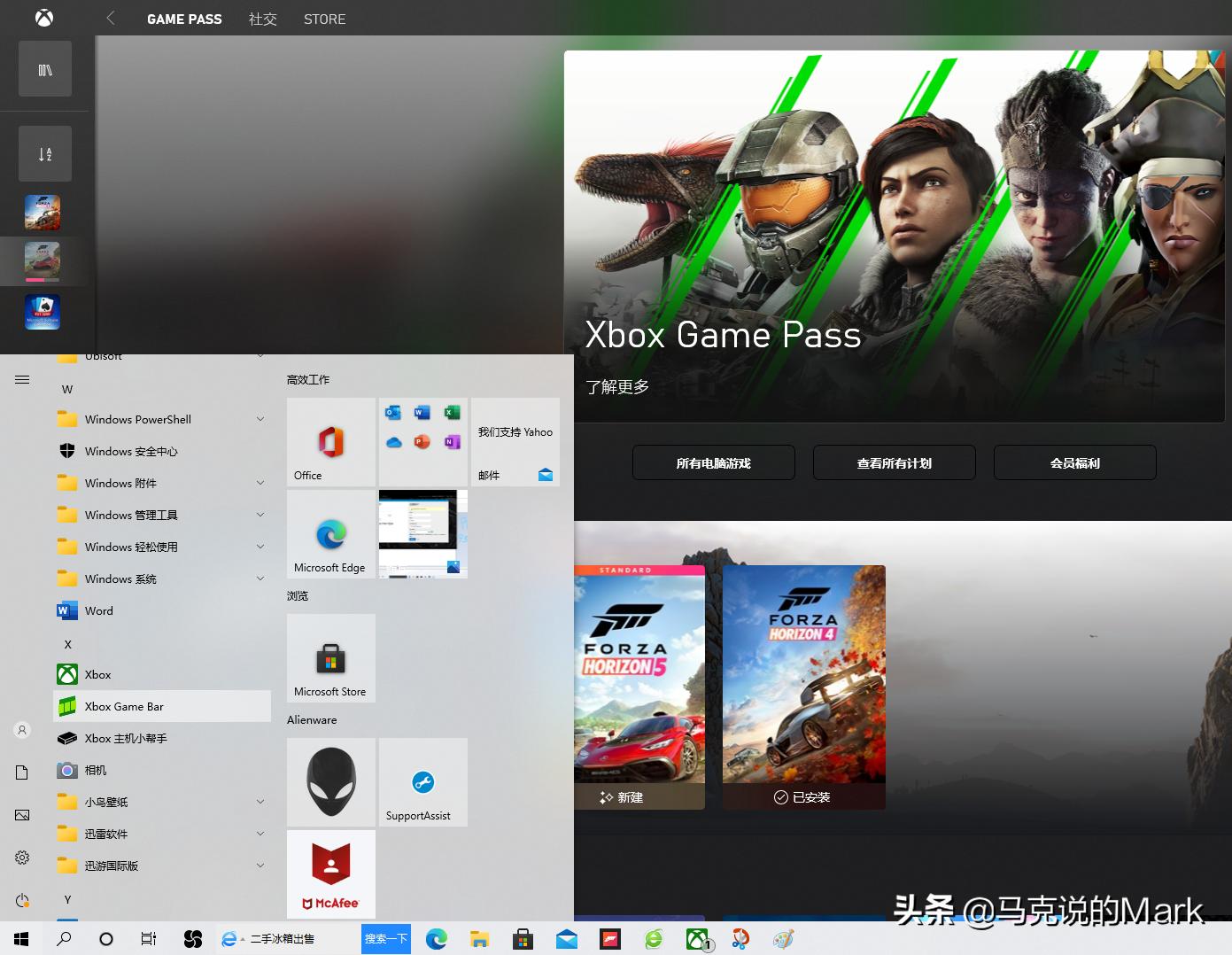The width and height of the screenshot is (1232, 955).
Task: Launch McAfee from its tile
Action: (x=330, y=874)
